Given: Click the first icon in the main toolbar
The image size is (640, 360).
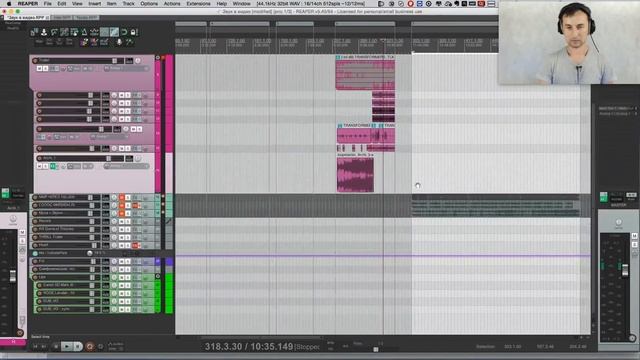Looking at the screenshot, I should (34, 32).
